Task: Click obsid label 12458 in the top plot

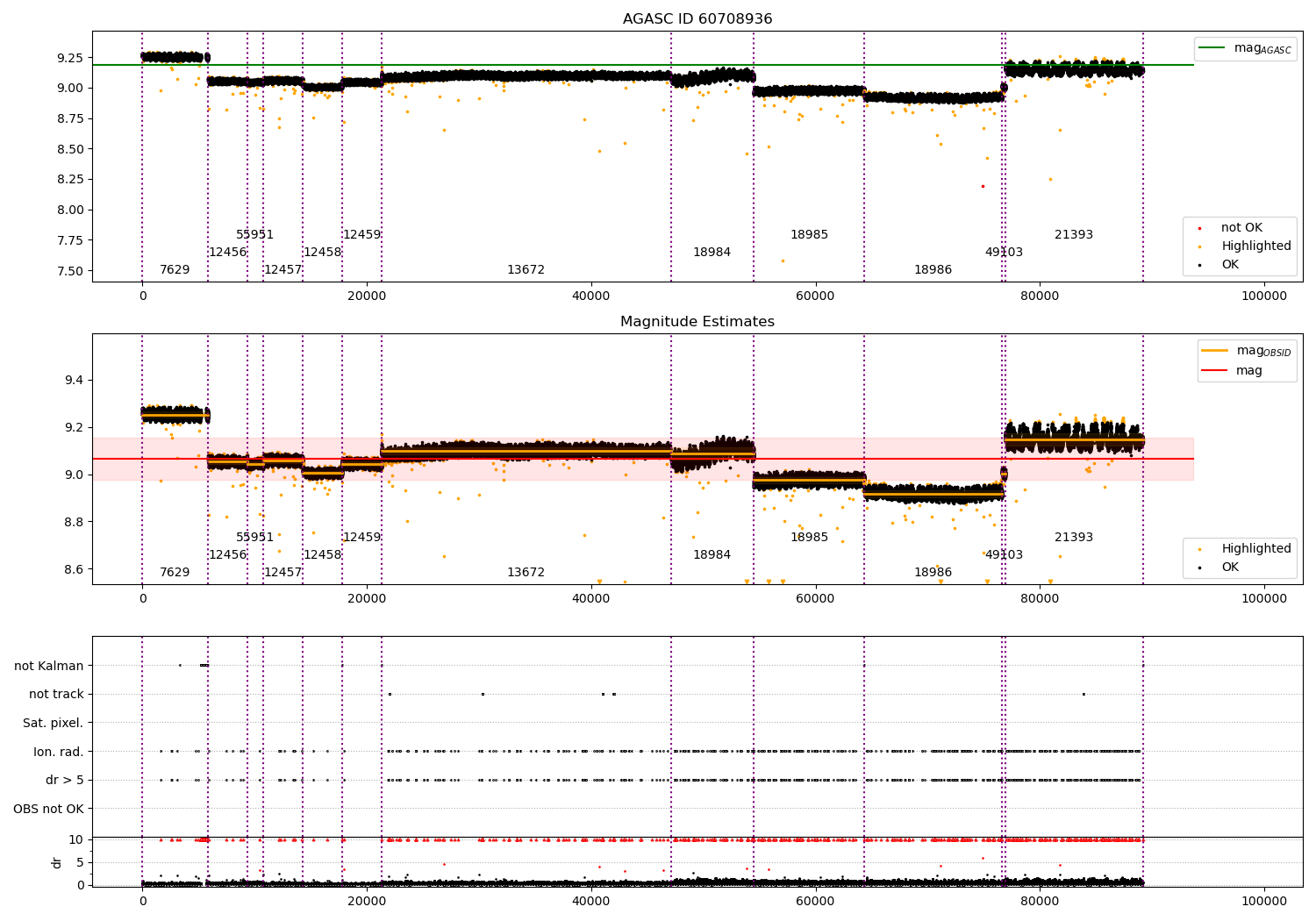Action: pyautogui.click(x=323, y=253)
